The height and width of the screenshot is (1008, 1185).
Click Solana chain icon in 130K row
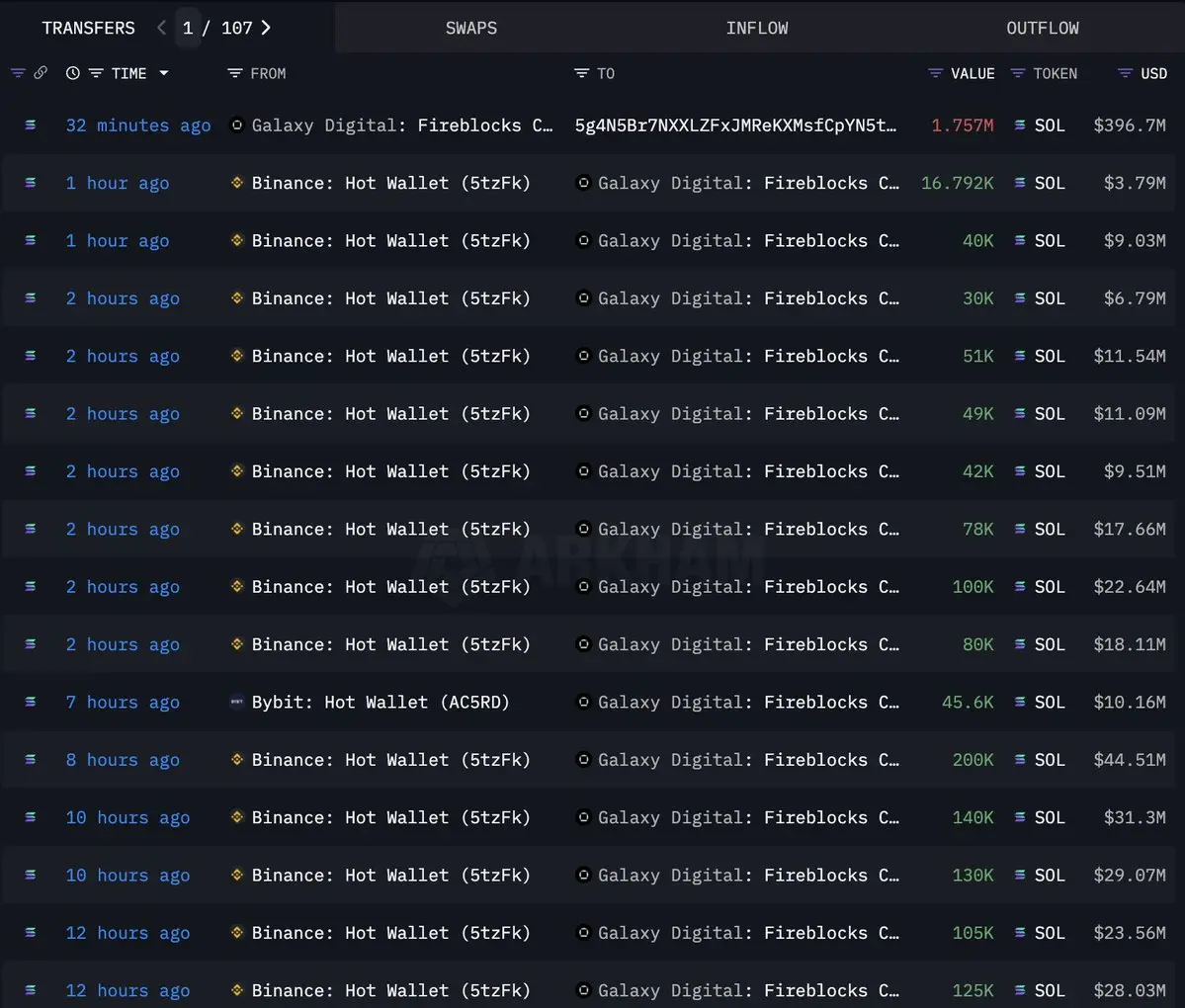pos(31,875)
